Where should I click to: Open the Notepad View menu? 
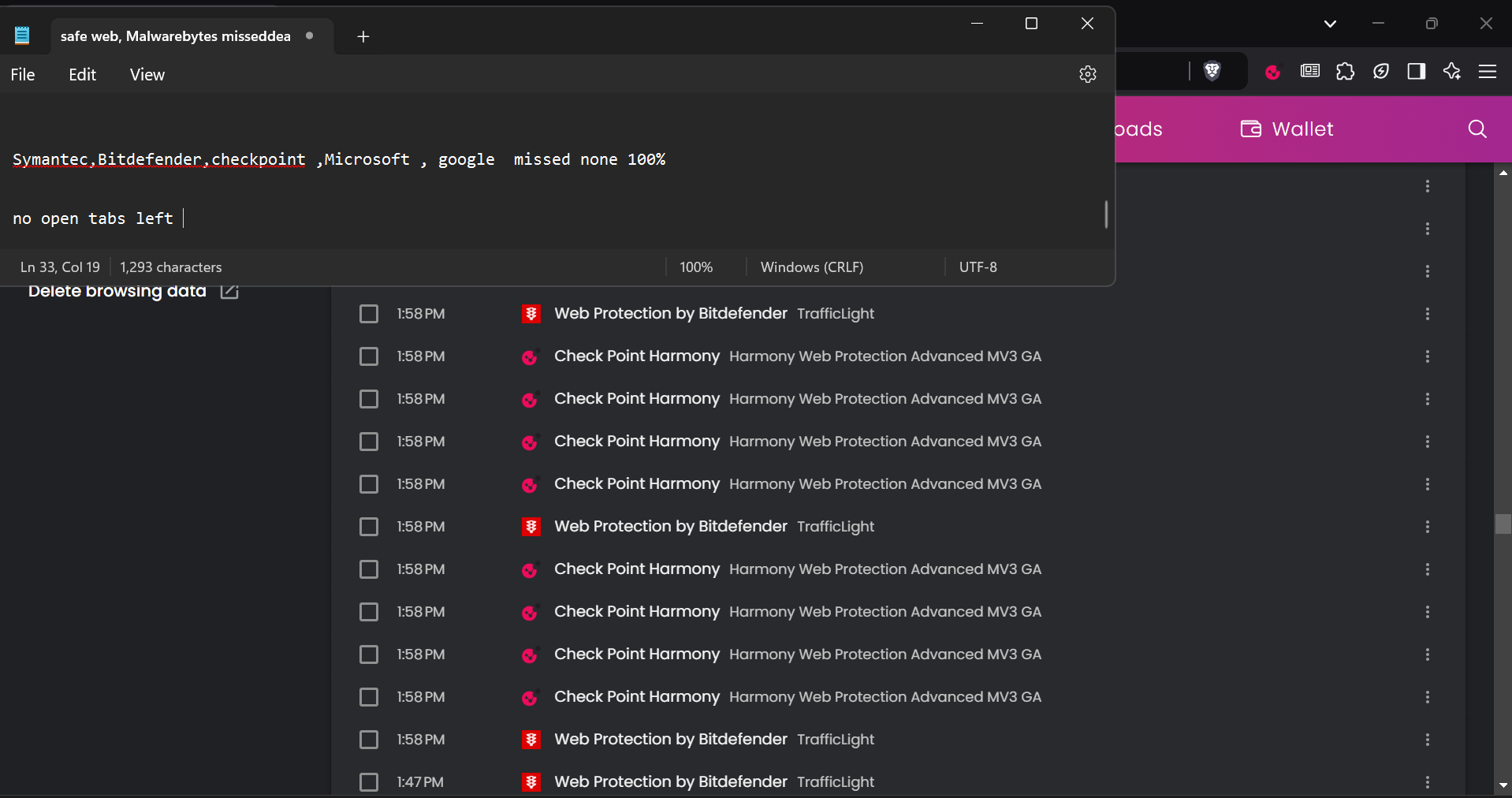[147, 75]
